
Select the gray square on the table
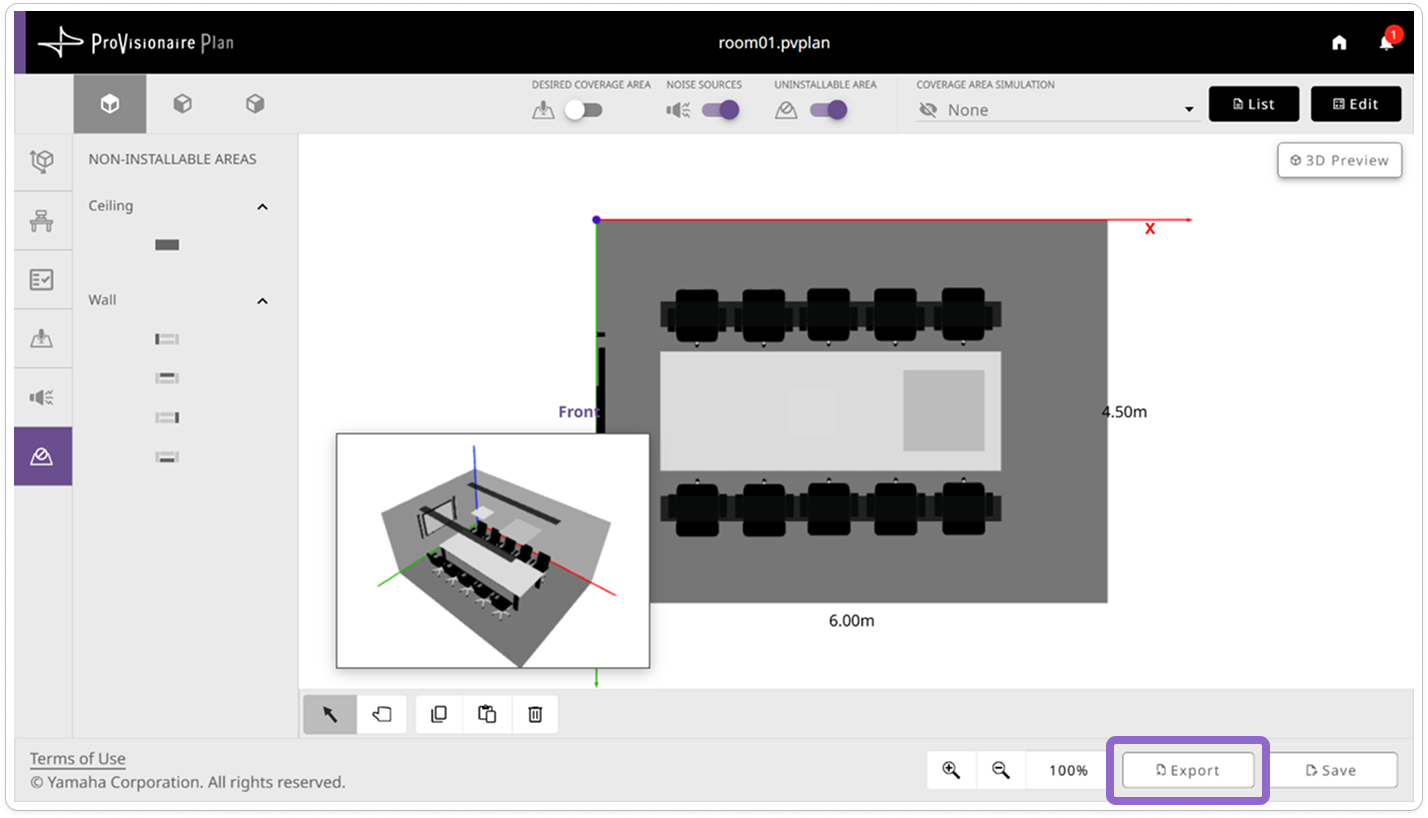pyautogui.click(x=944, y=410)
